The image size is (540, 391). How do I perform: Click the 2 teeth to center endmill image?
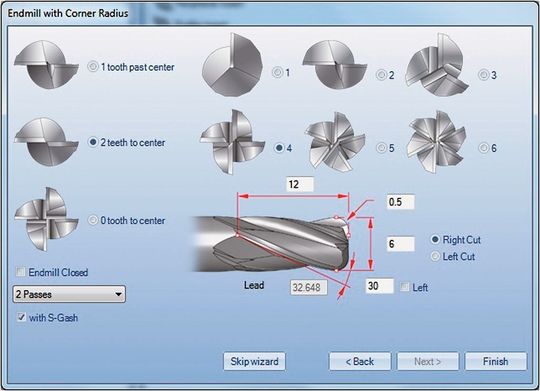click(46, 142)
